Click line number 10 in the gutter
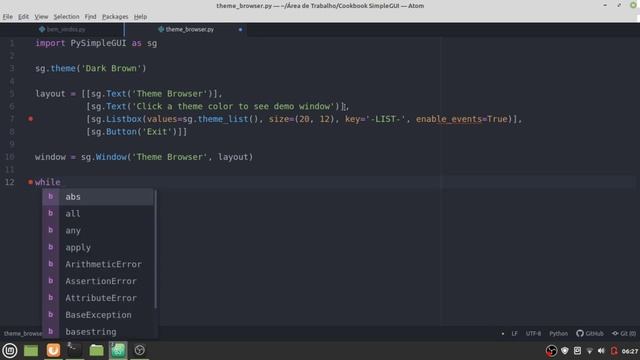The image size is (640, 360). (10, 157)
